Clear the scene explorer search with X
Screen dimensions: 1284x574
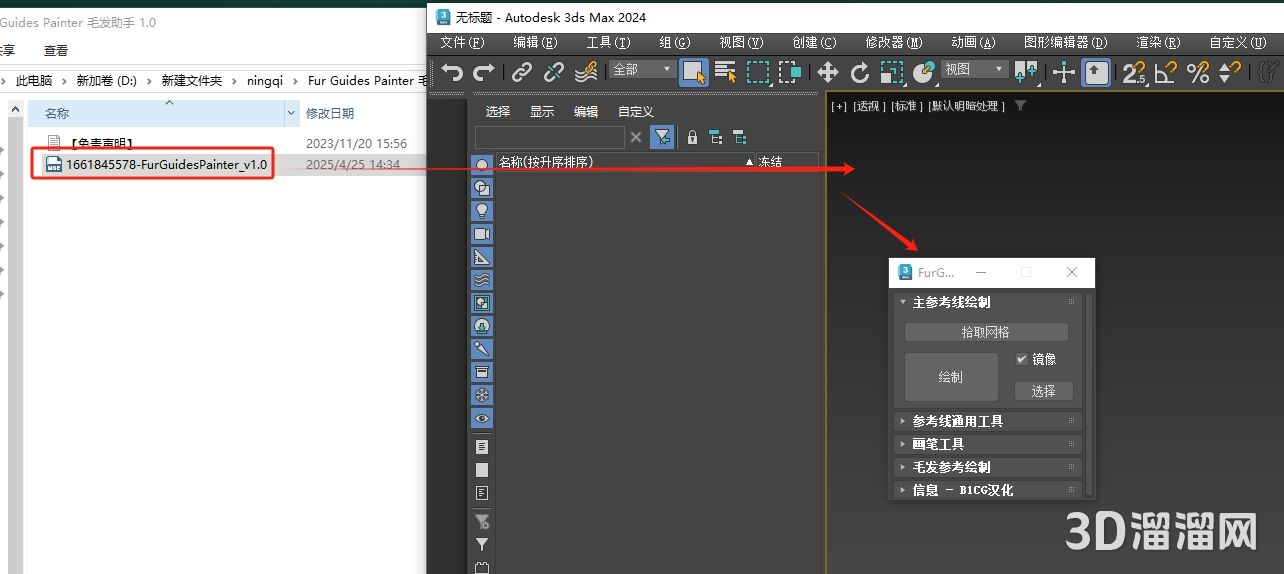click(x=636, y=138)
